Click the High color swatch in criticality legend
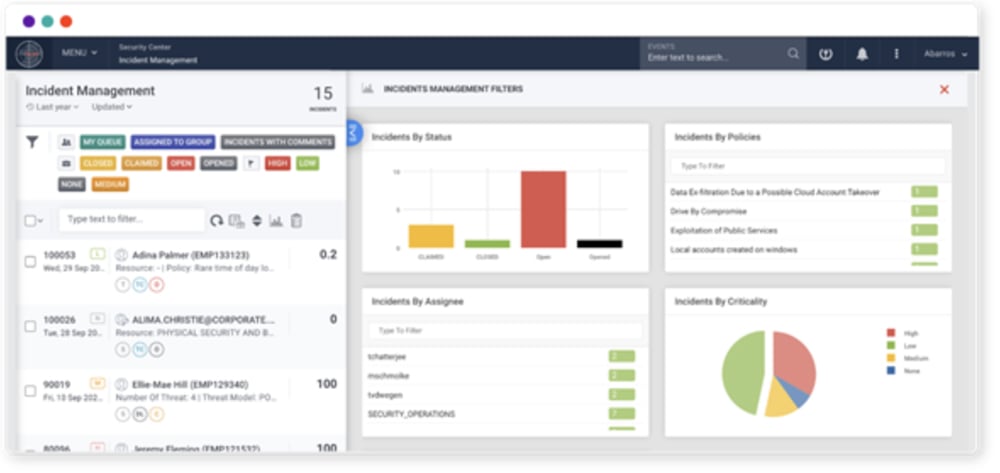1000x473 pixels. [891, 333]
